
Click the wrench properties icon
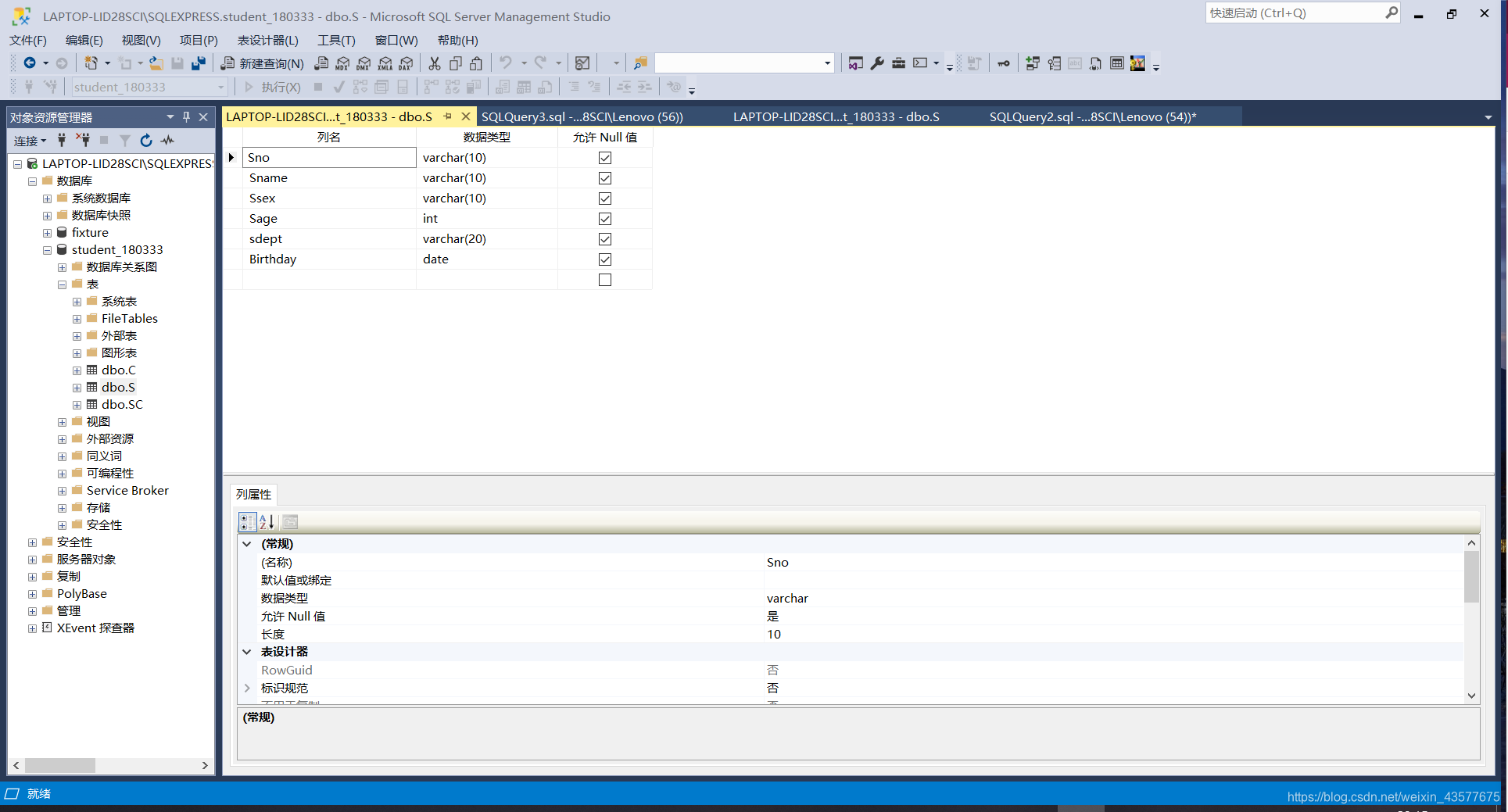pos(877,63)
